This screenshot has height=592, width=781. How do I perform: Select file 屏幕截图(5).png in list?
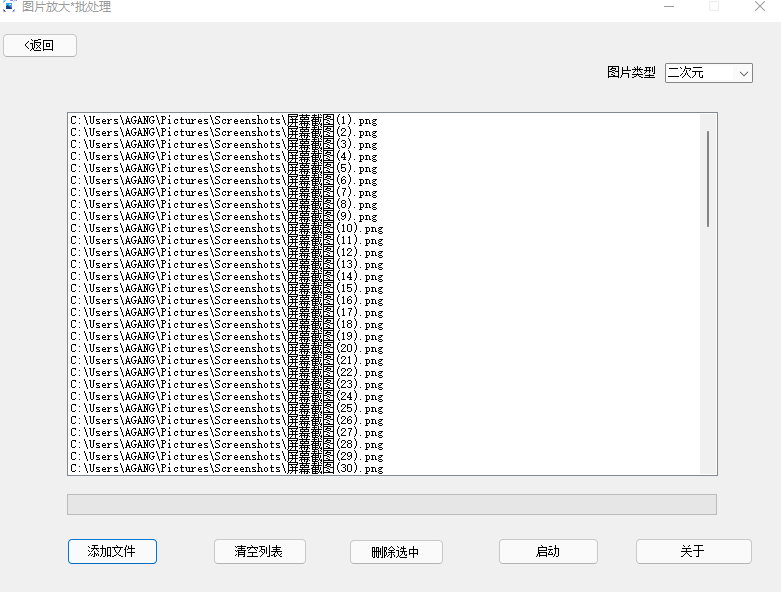(225, 168)
